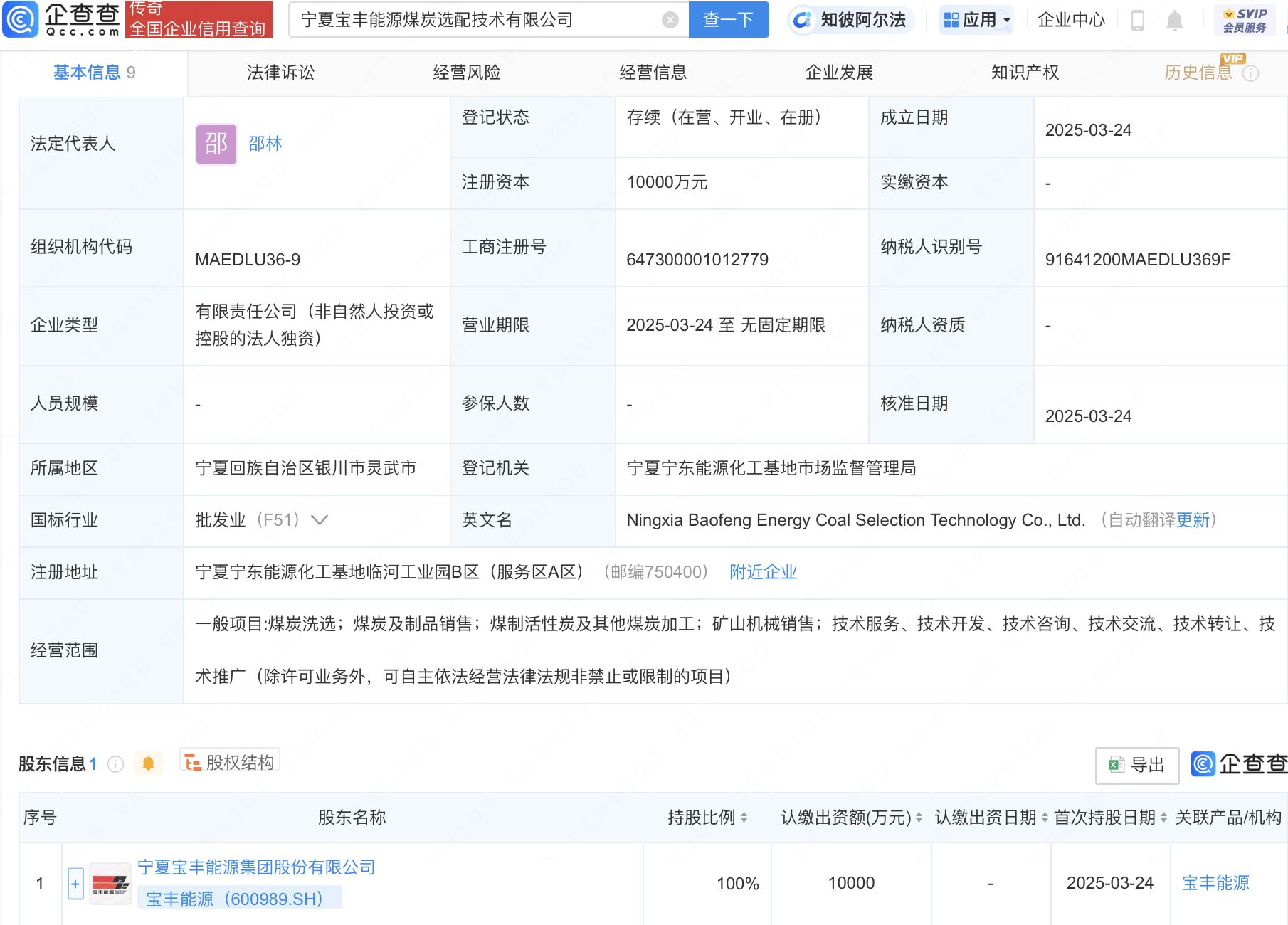
Task: Open the mobile phone app icon
Action: point(1137,21)
